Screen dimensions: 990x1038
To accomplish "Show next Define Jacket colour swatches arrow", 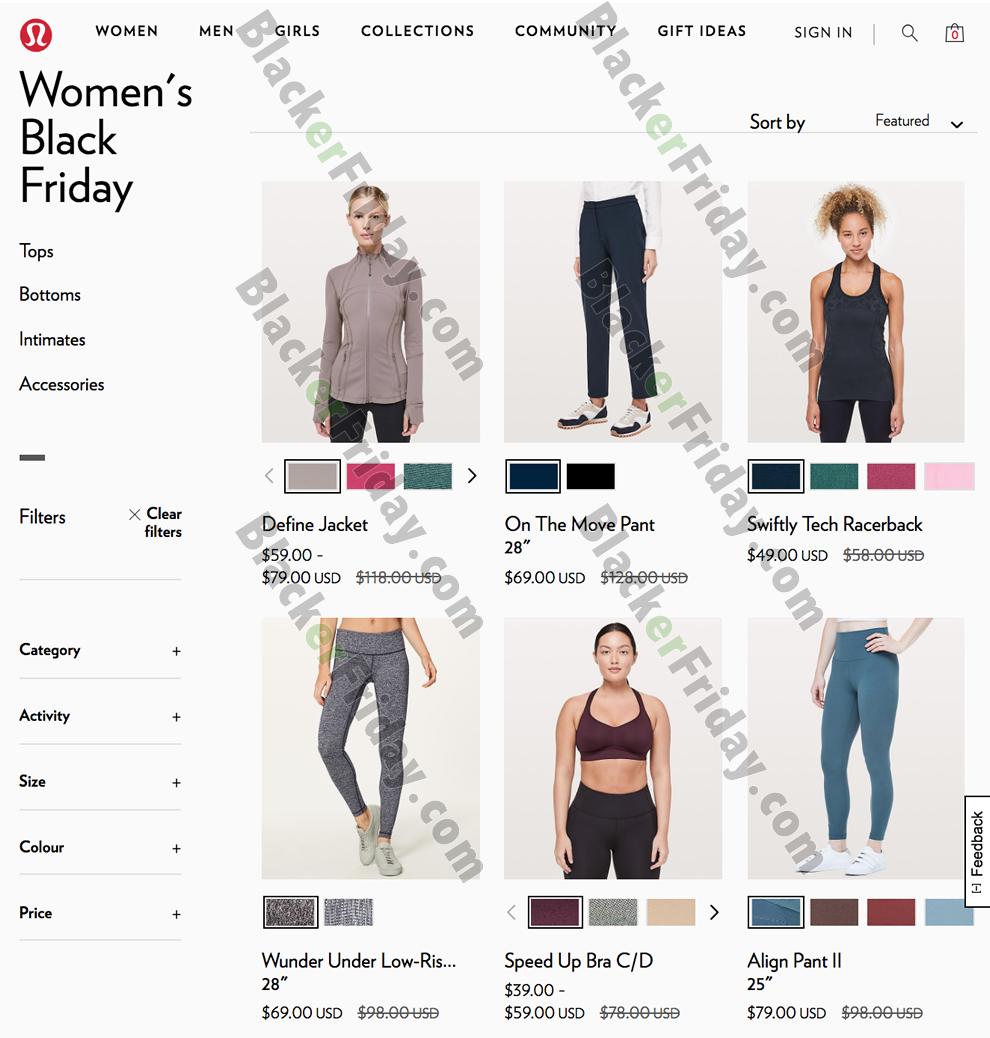I will click(x=471, y=476).
